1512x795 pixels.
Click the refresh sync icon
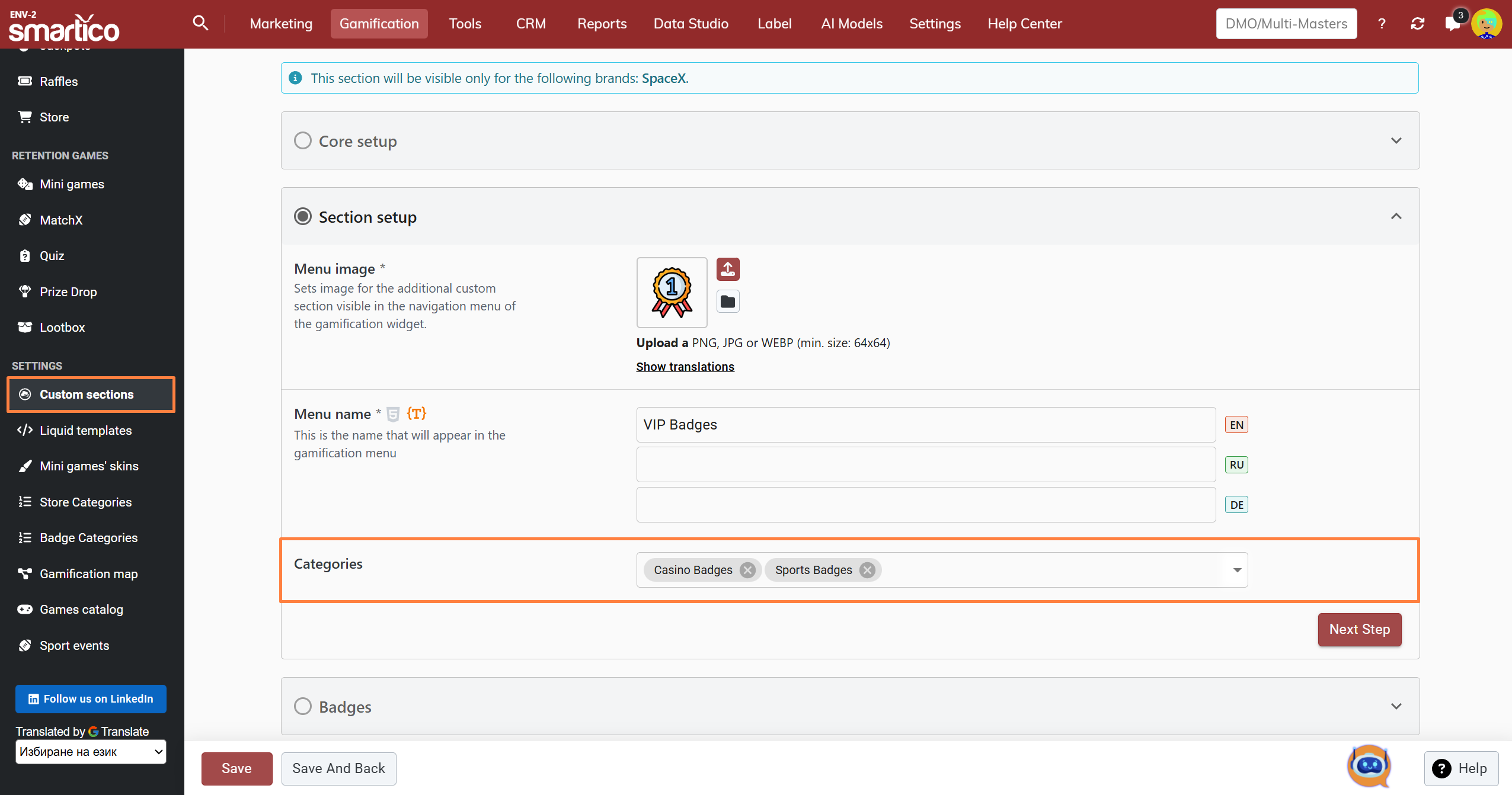1417,24
